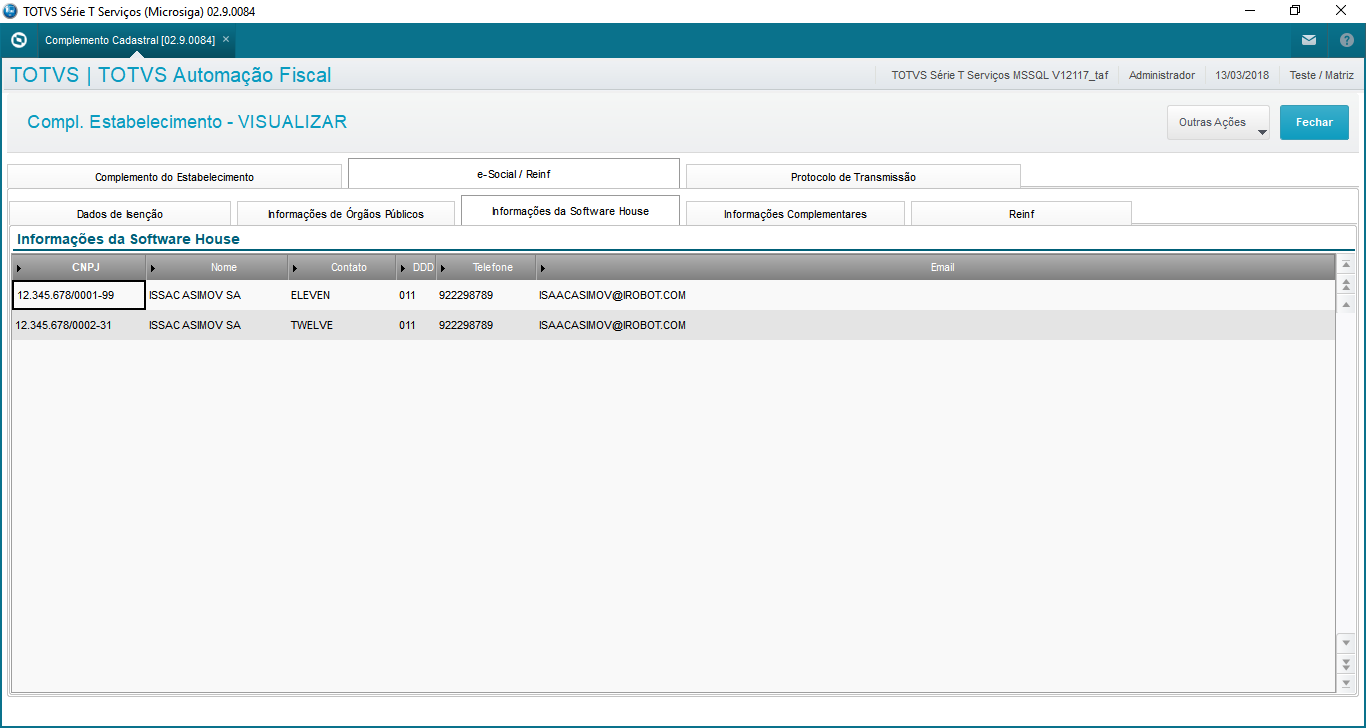Open the Informações de Órgãos Públicos tab
Image resolution: width=1366 pixels, height=728 pixels.
click(x=346, y=214)
